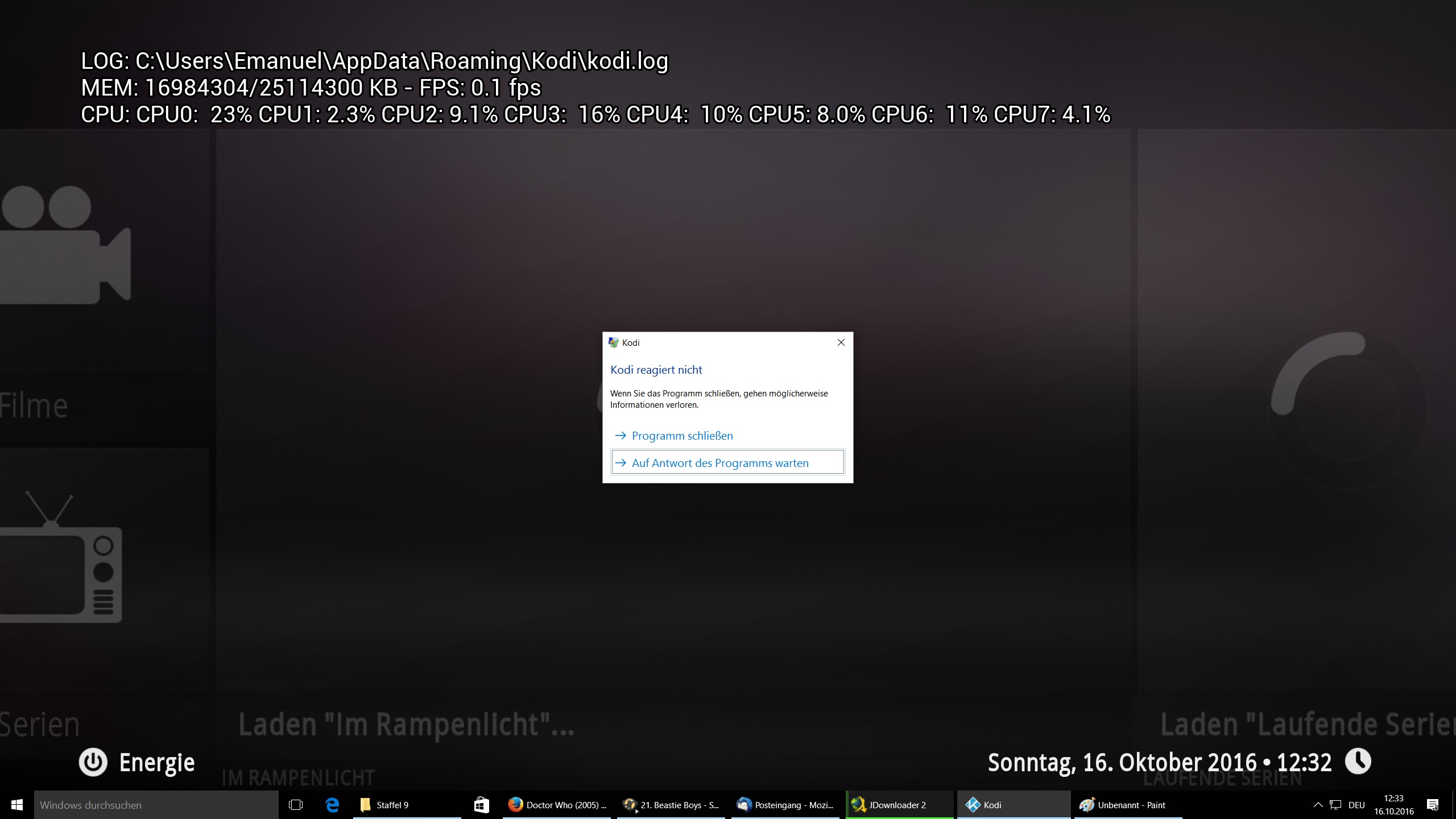Click the 'LAUFENDE SERIEN' heading
The width and height of the screenshot is (1456, 819).
point(1222,778)
